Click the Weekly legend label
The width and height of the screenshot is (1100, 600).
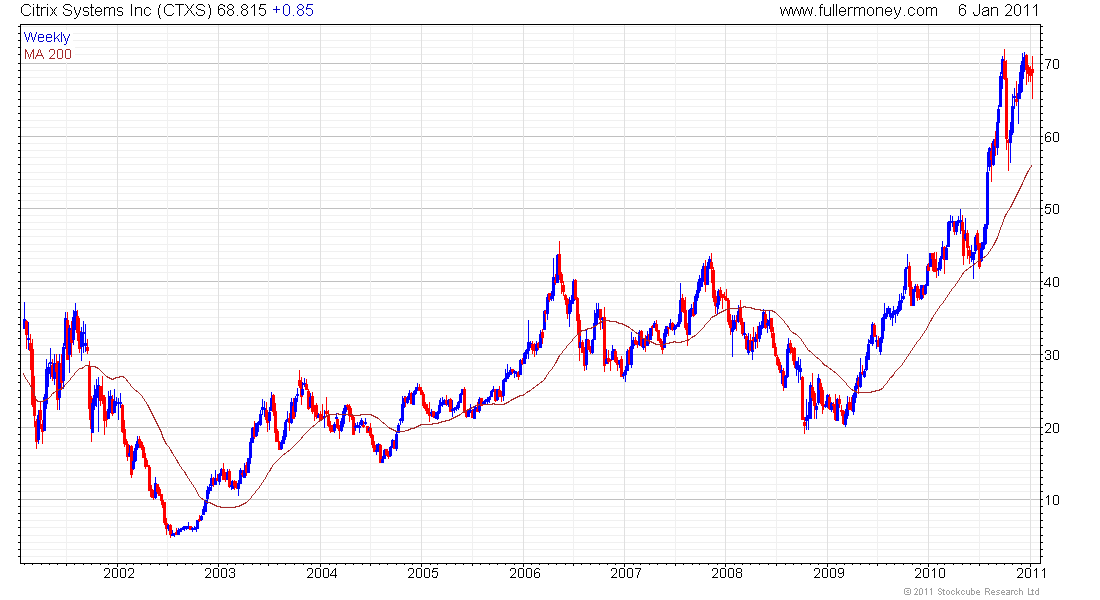click(x=47, y=37)
